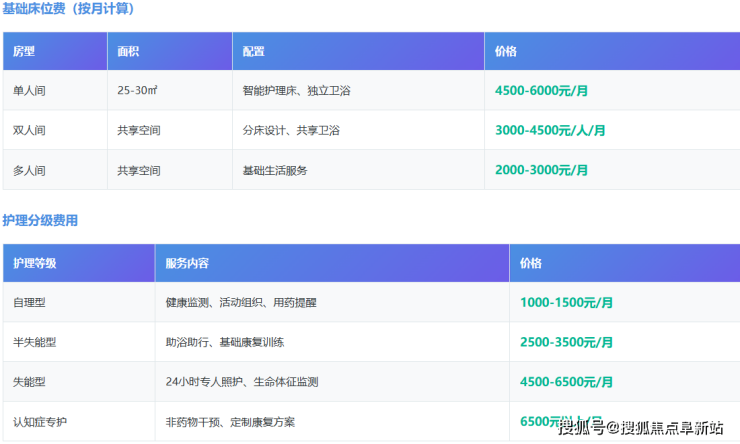Click the 基础床位费 section heading
Screen dimensions: 740x444
click(68, 9)
